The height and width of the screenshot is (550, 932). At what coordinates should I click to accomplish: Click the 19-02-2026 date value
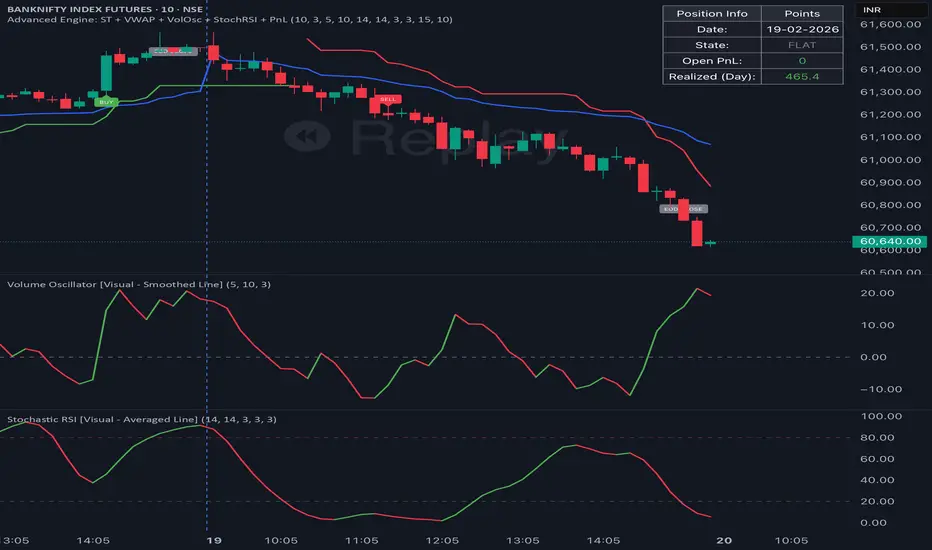802,29
